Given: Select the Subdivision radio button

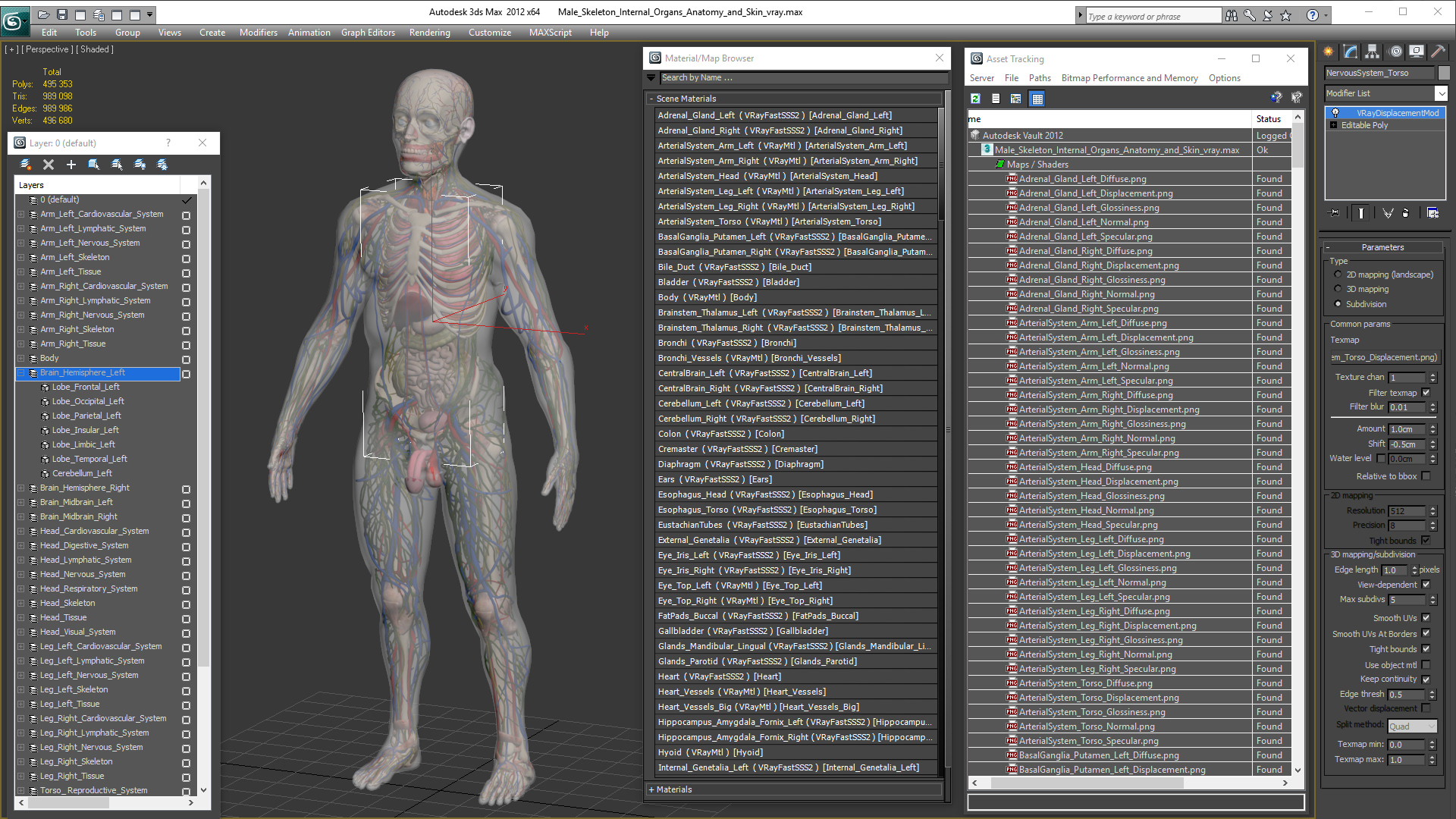Looking at the screenshot, I should pos(1338,304).
